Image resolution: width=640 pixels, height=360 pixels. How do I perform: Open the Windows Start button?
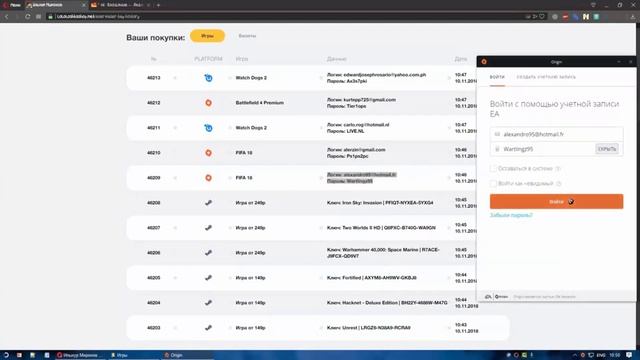point(6,355)
